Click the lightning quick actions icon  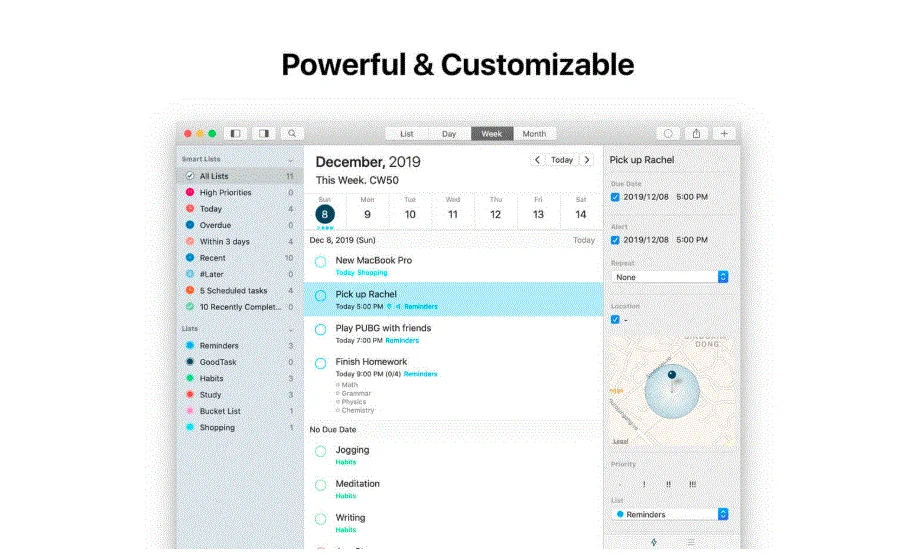pyautogui.click(x=653, y=542)
